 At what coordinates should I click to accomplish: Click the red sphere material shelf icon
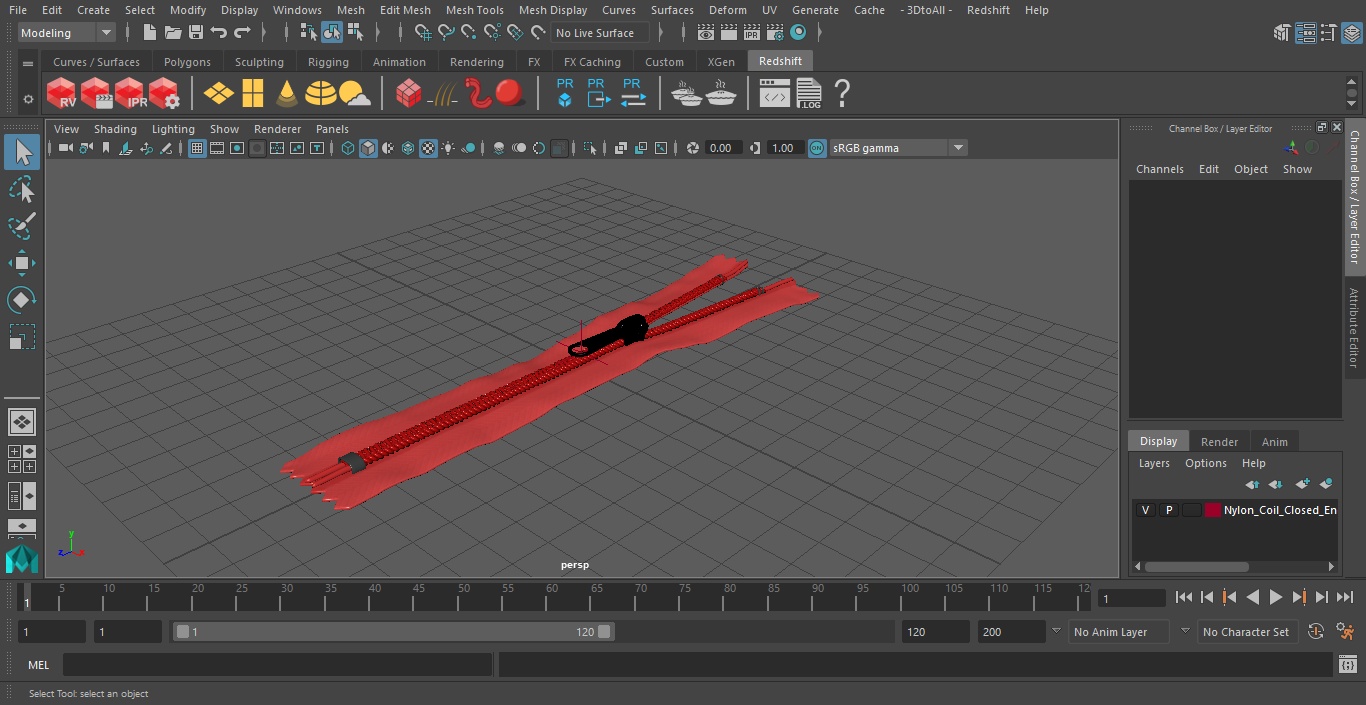(510, 94)
